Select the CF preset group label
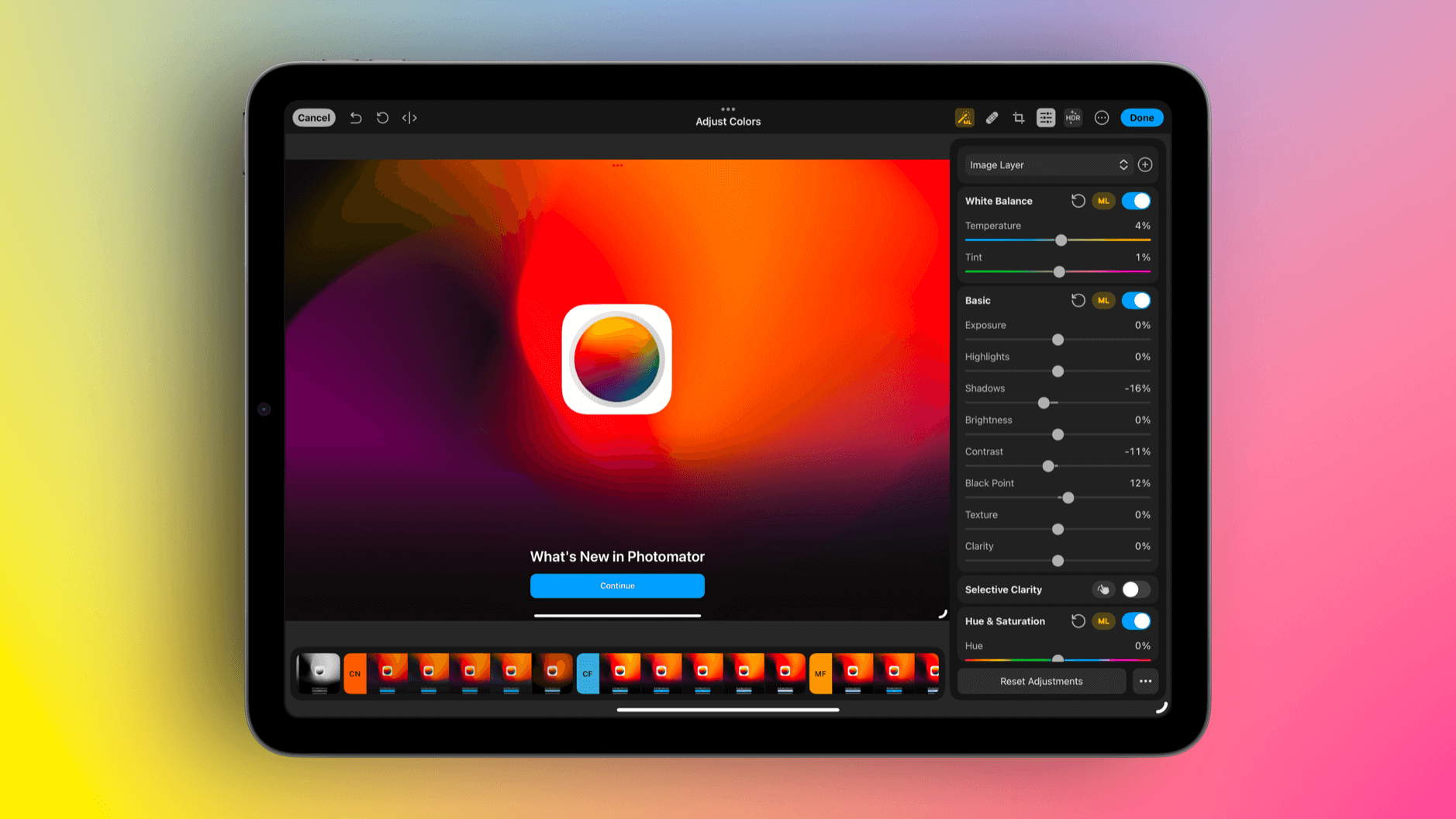This screenshot has height=819, width=1456. 588,673
